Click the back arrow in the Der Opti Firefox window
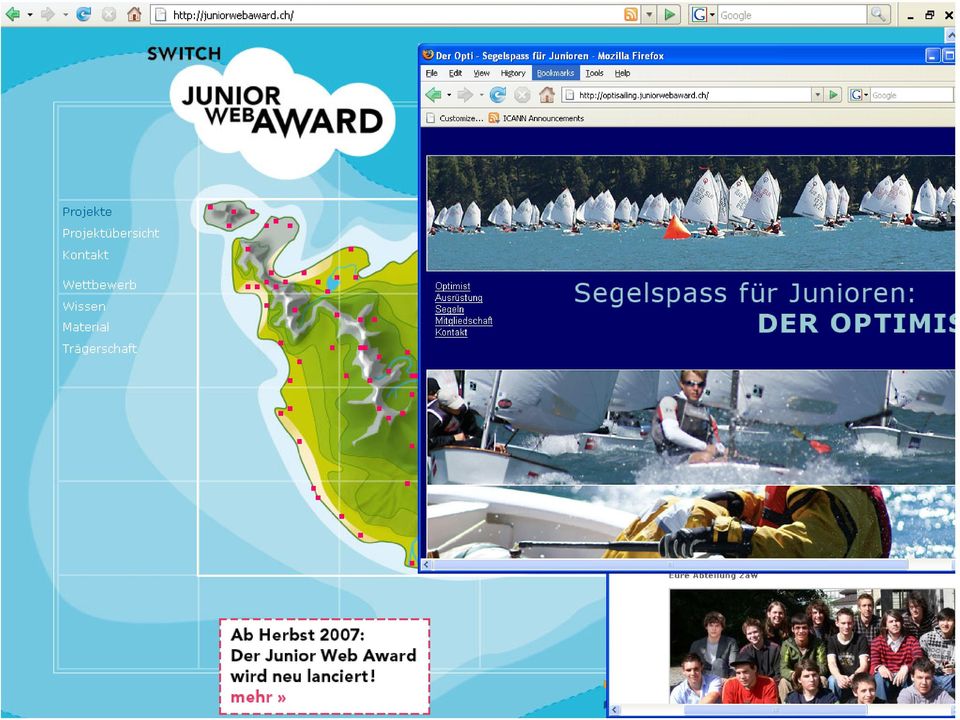The width and height of the screenshot is (960, 720). [433, 95]
